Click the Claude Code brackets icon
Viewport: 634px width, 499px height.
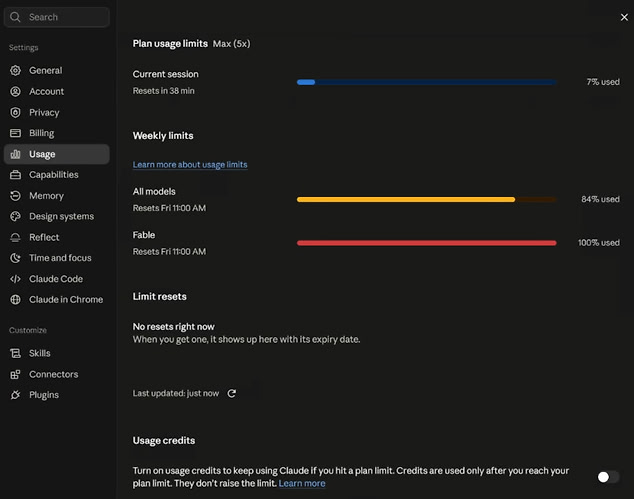[x=15, y=279]
